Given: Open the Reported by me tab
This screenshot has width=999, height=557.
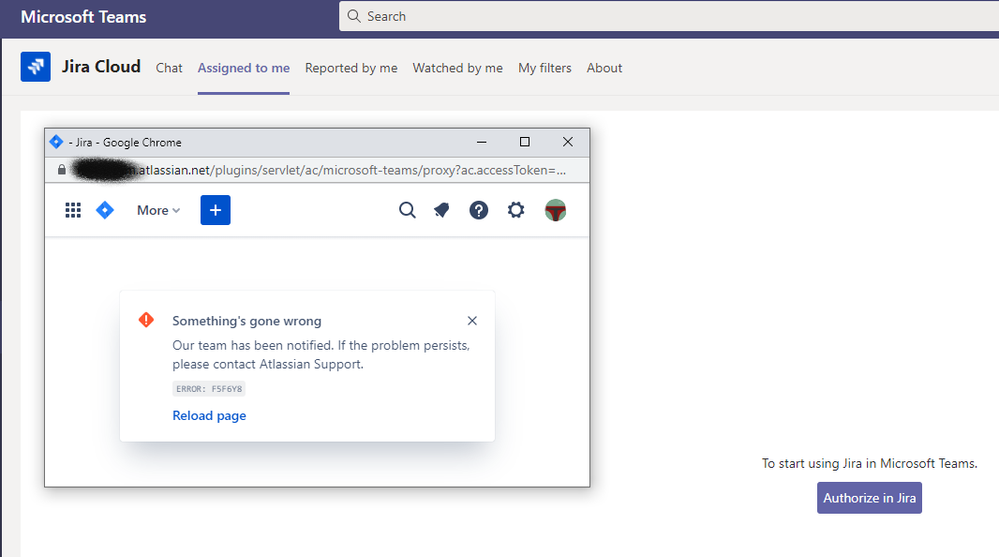Looking at the screenshot, I should tap(351, 68).
